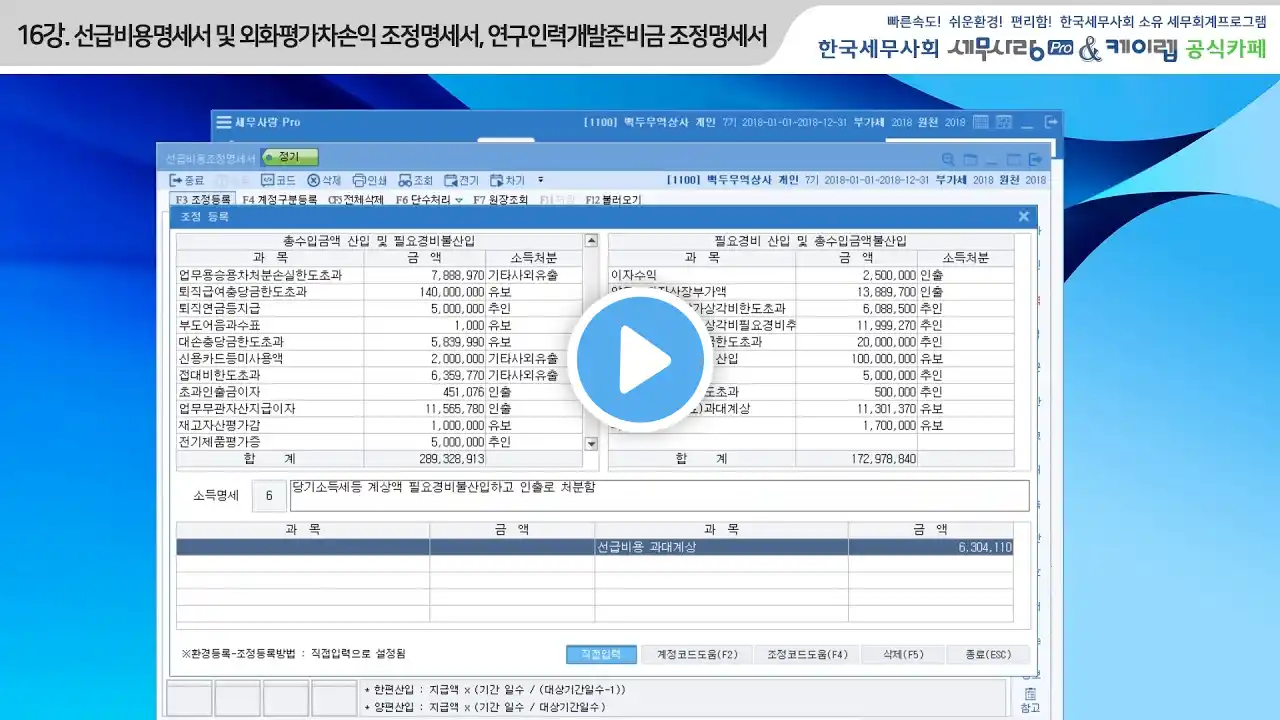Select F4 계정구분등록 tab

(x=280, y=200)
